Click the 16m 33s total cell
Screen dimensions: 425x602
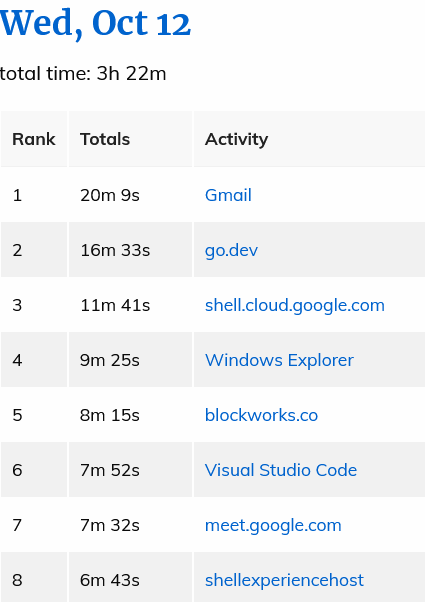131,250
